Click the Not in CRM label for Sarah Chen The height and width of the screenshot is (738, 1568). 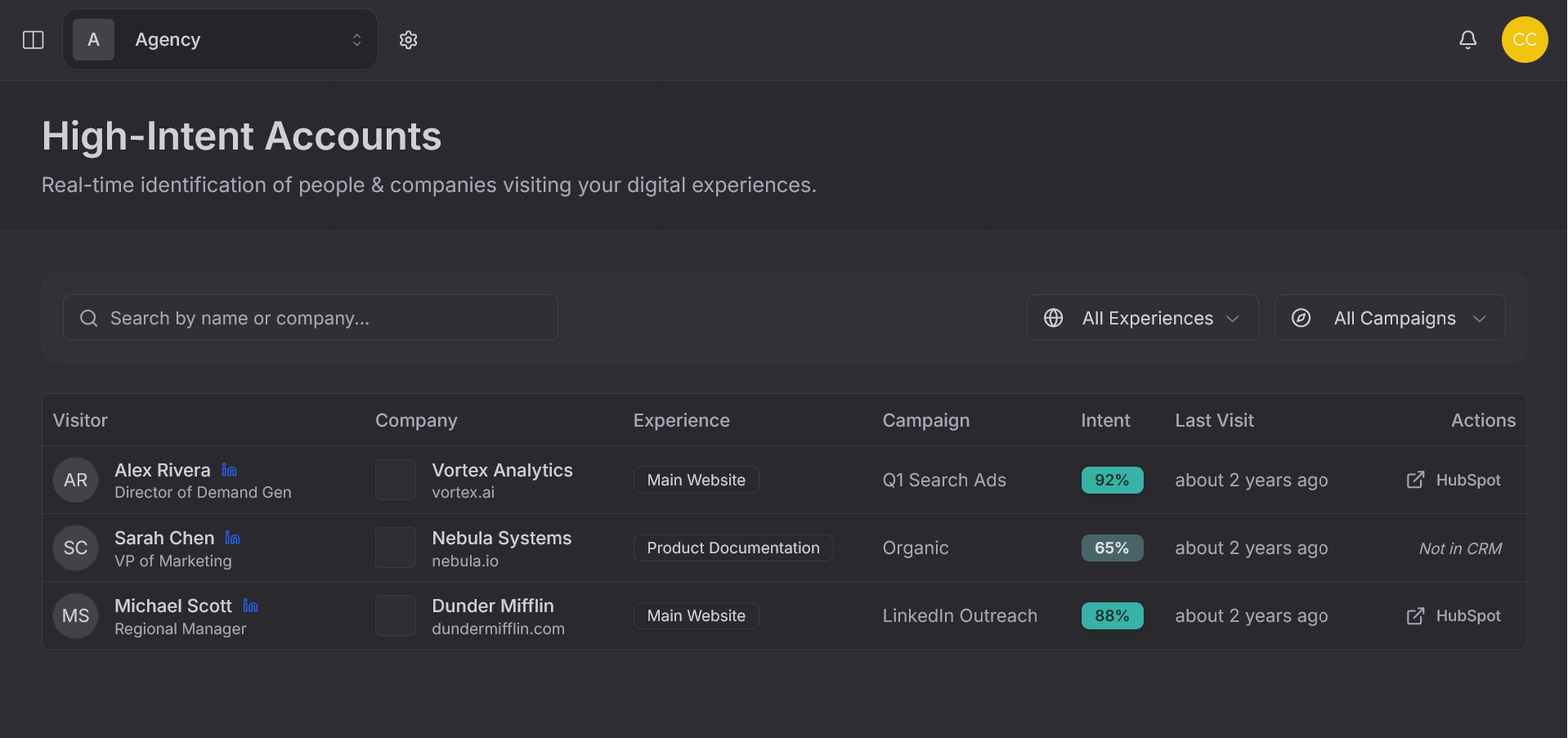(1459, 548)
